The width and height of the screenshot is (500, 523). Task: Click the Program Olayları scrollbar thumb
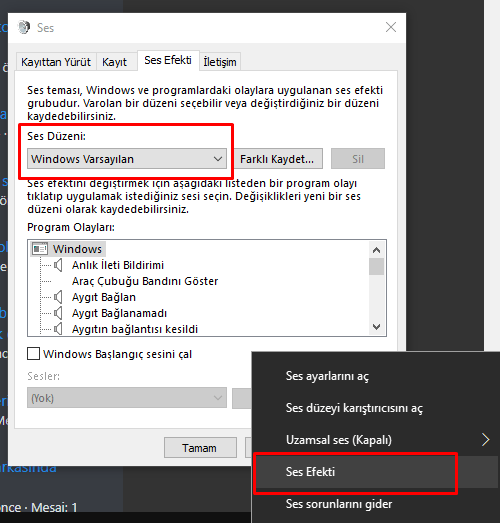point(377,267)
